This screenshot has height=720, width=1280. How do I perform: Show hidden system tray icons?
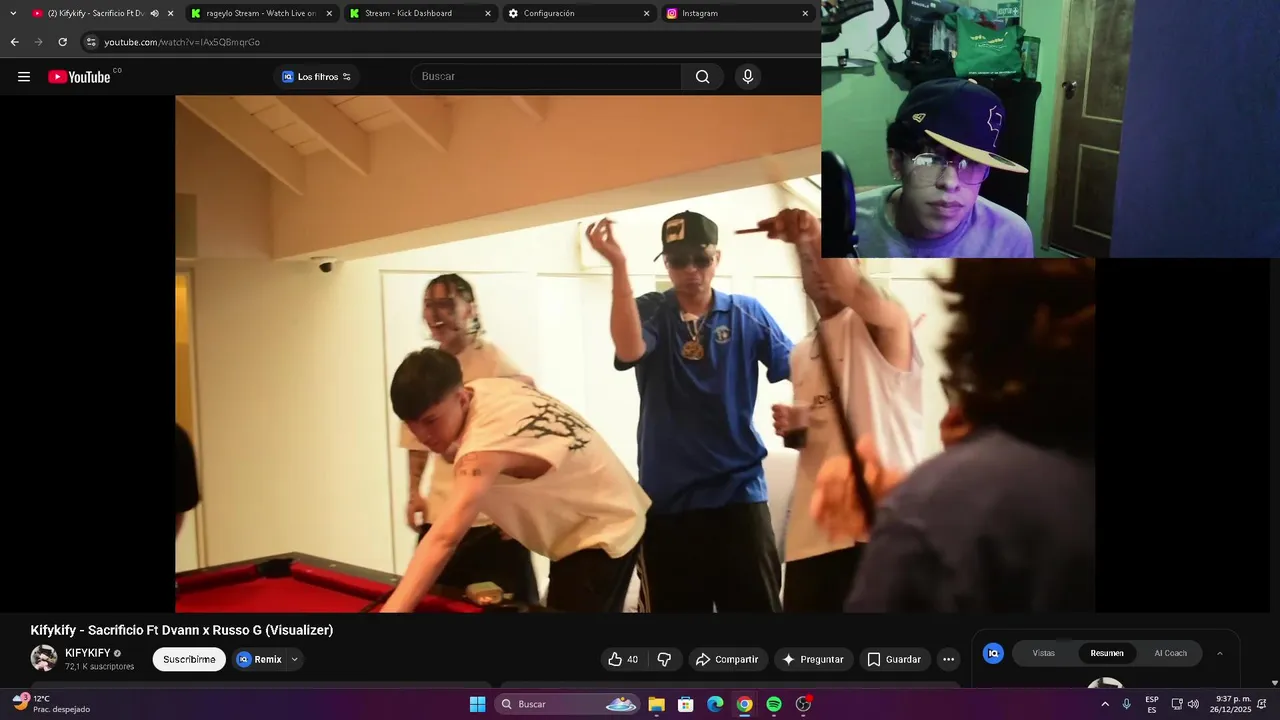pyautogui.click(x=1105, y=704)
